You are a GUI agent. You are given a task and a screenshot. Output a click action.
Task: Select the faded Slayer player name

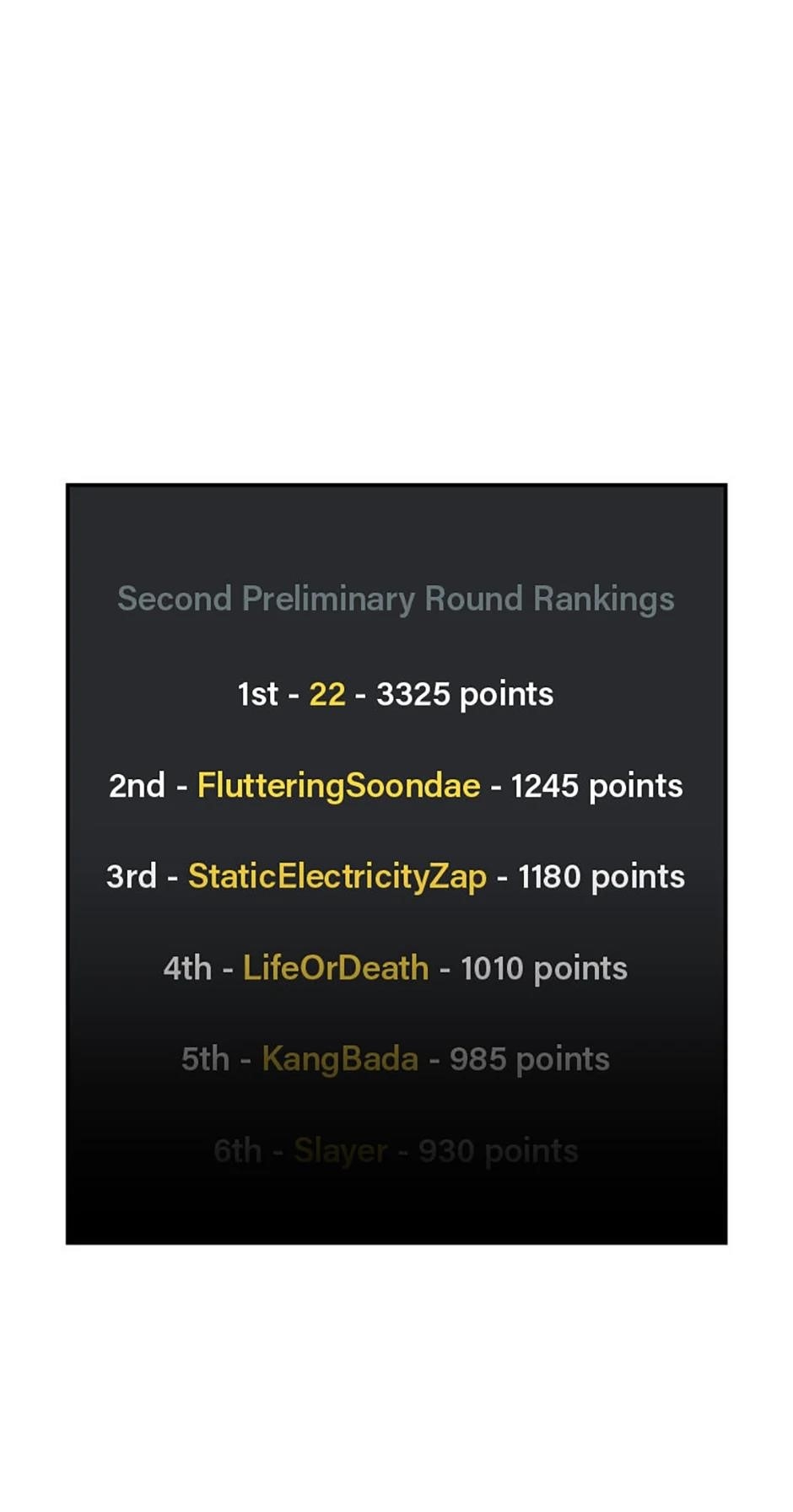click(x=341, y=1150)
